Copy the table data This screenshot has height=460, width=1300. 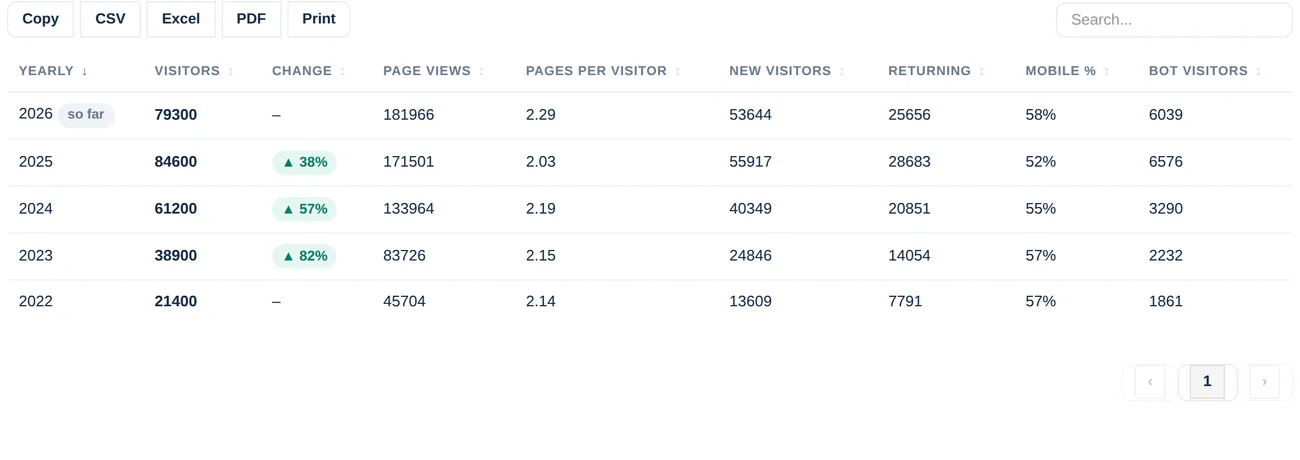pyautogui.click(x=41, y=19)
